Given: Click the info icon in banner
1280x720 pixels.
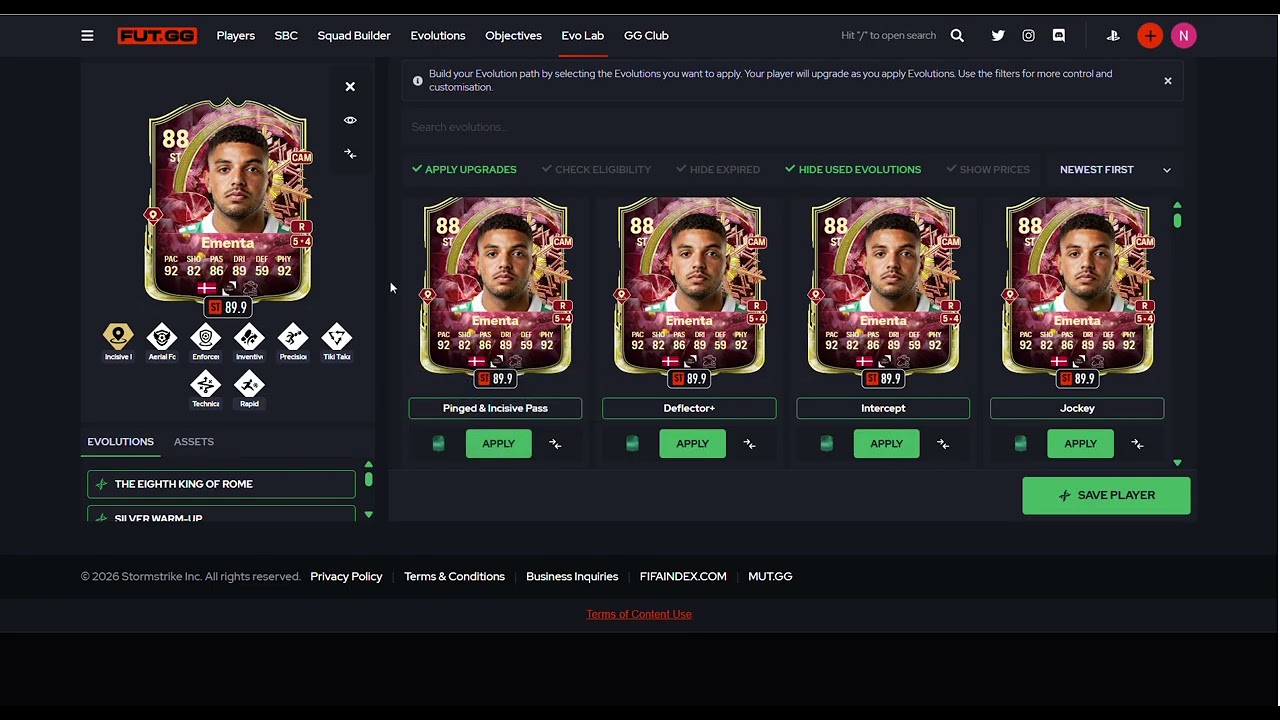Looking at the screenshot, I should [418, 81].
